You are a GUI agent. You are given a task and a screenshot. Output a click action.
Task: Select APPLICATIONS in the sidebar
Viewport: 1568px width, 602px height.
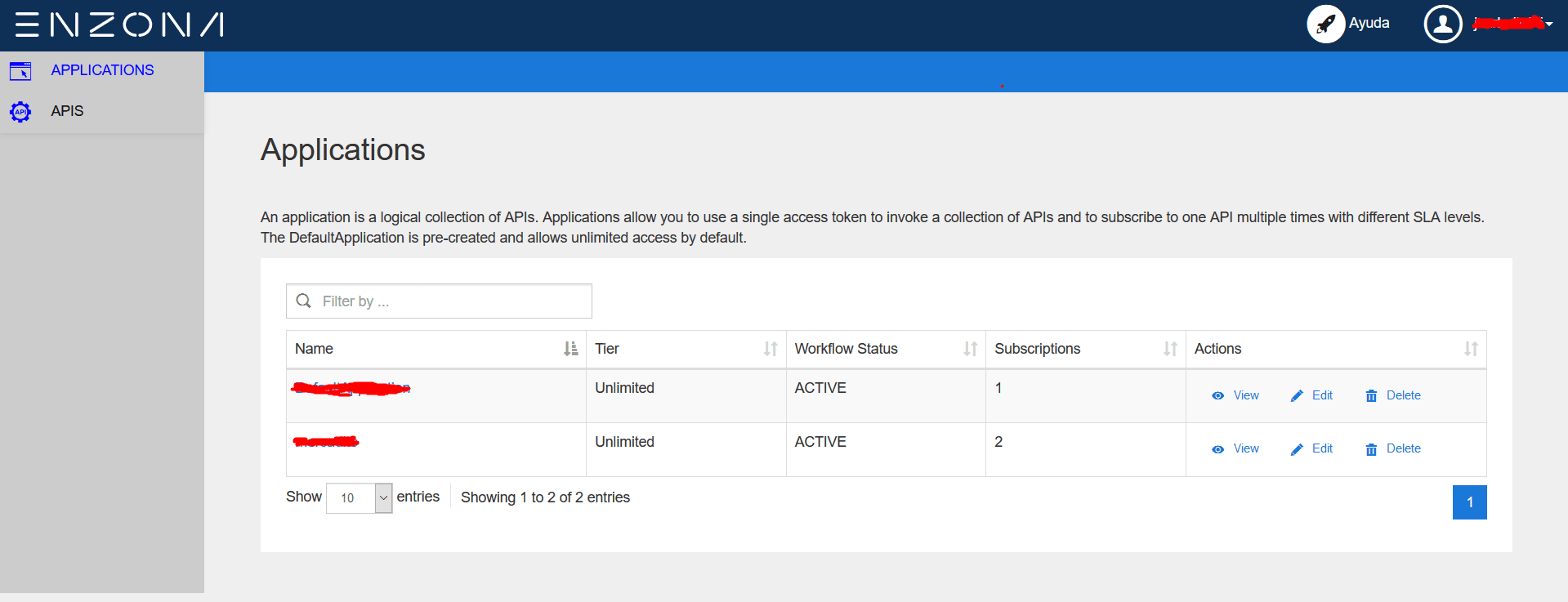pyautogui.click(x=102, y=70)
